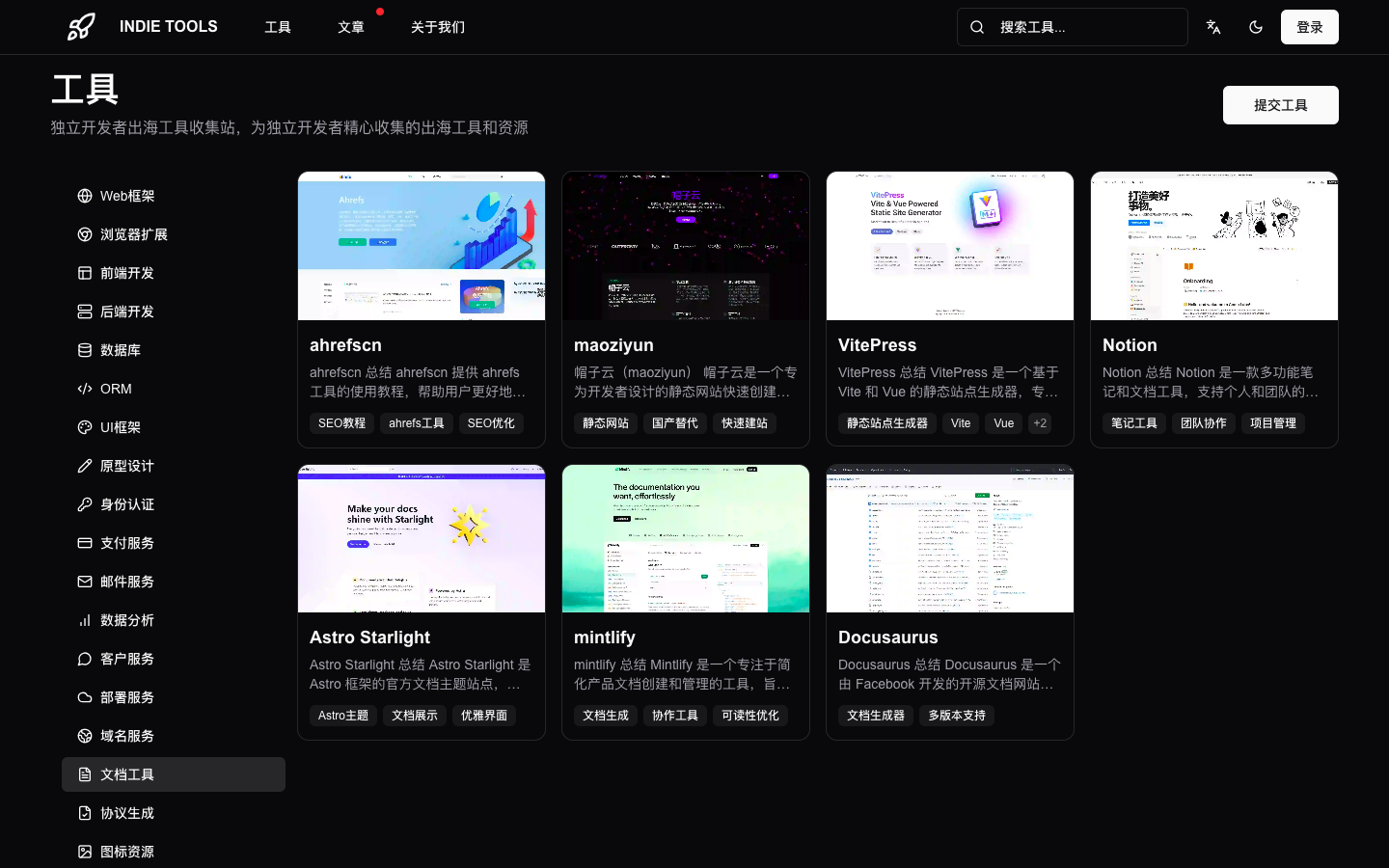Image resolution: width=1389 pixels, height=868 pixels.
Task: Click the globe icon beside 域名服务
Action: 85,736
